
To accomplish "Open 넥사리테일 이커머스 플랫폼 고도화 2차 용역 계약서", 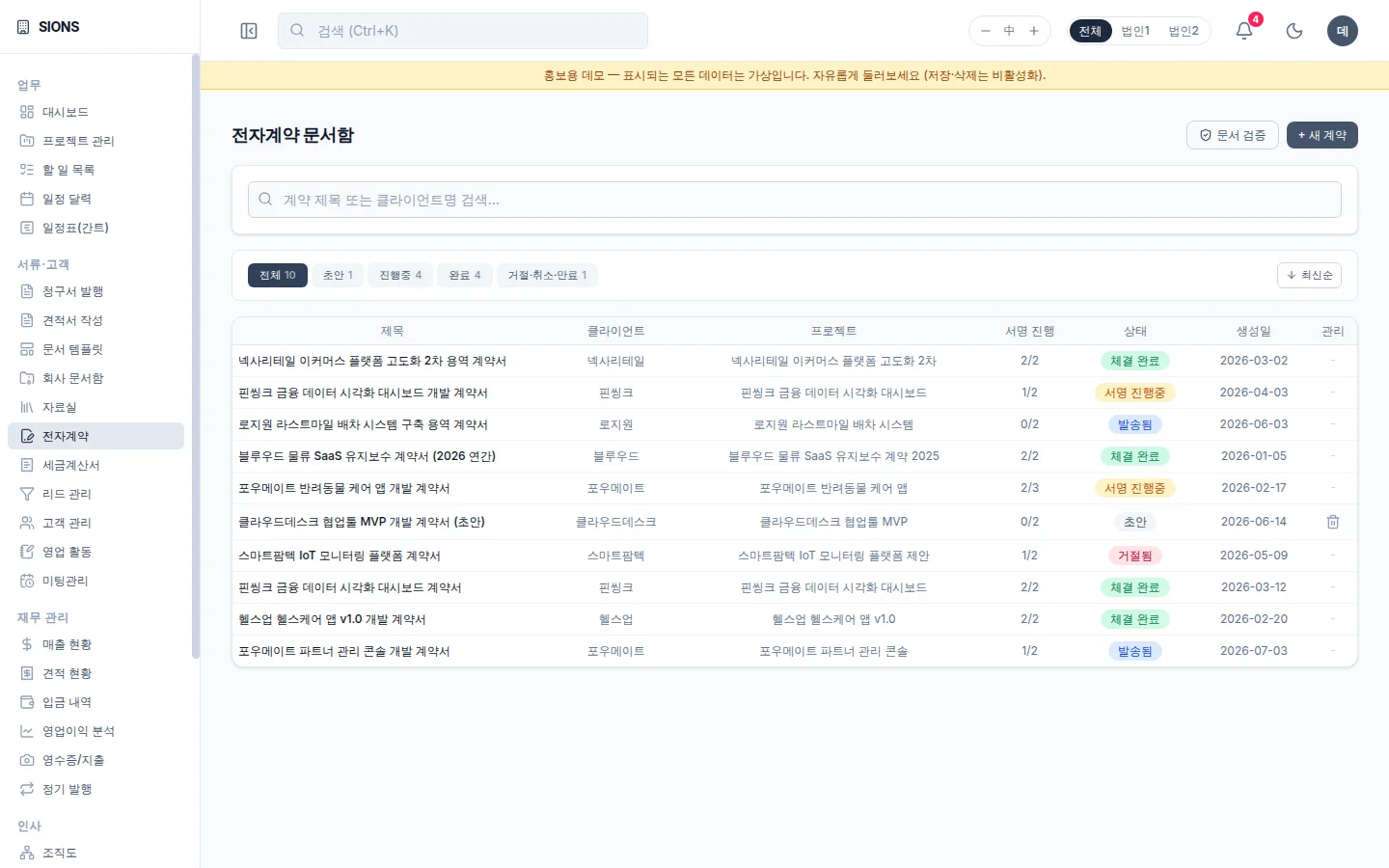I will [x=372, y=361].
